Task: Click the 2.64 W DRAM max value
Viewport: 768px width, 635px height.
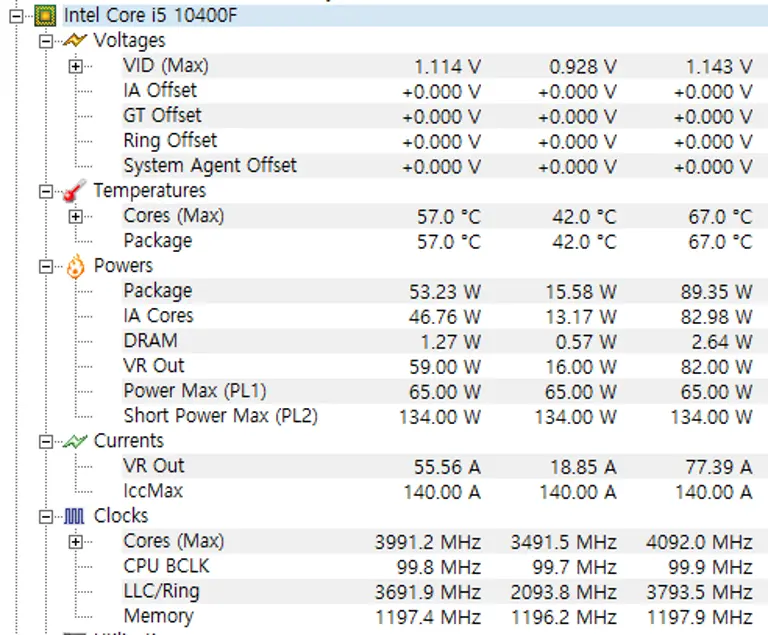Action: click(722, 342)
